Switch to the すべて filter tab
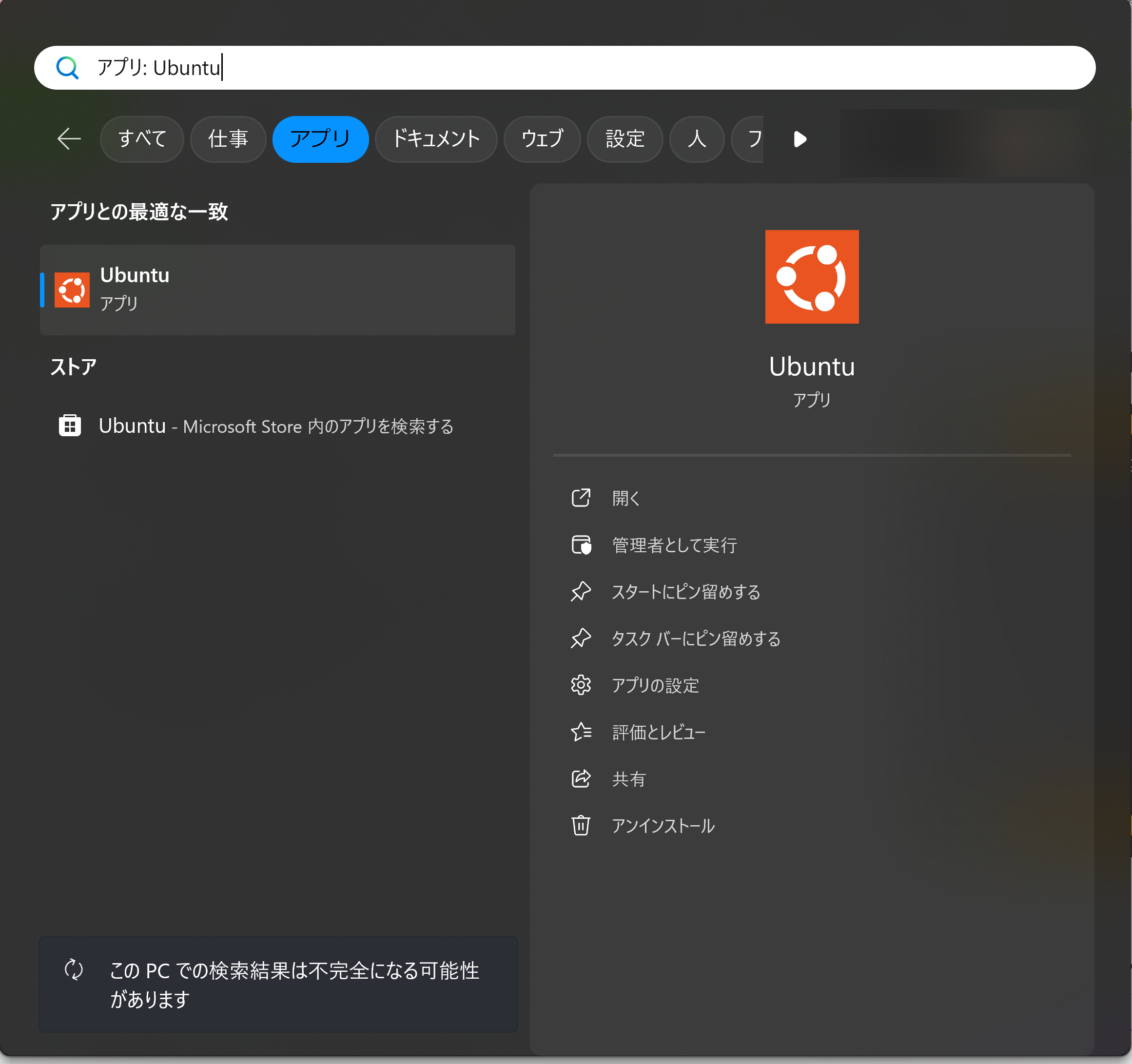This screenshot has height=1064, width=1132. (142, 139)
